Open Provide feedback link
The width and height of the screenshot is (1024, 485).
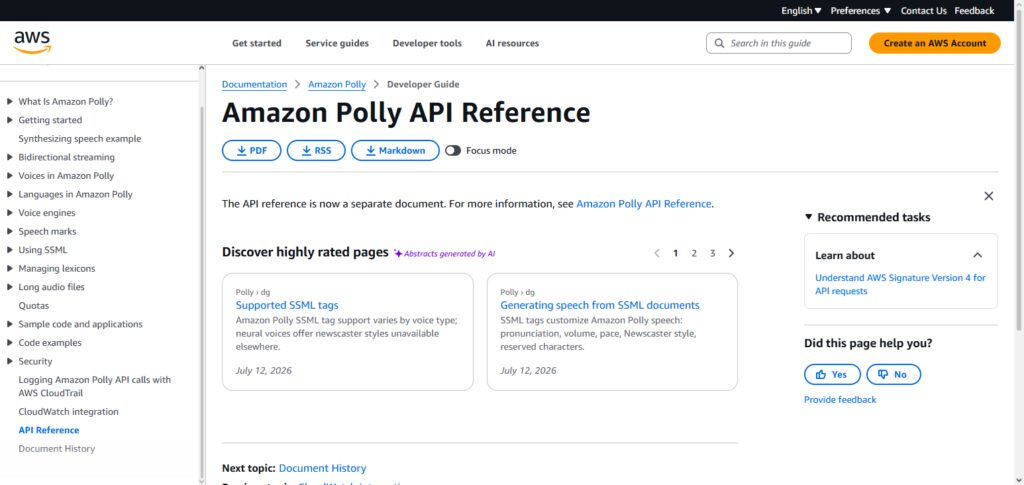[840, 399]
